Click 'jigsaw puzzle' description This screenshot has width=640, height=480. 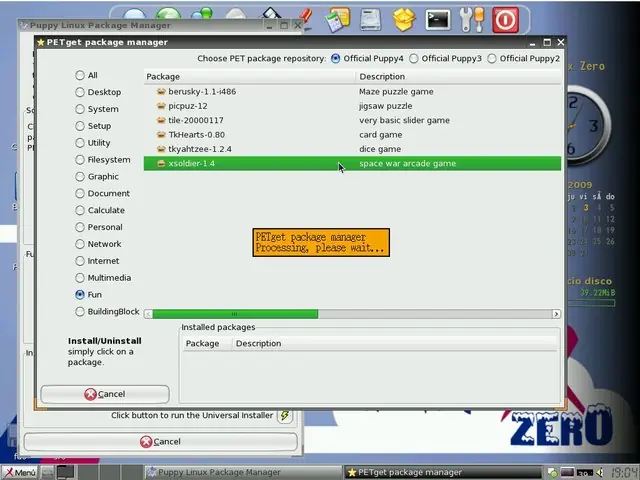pyautogui.click(x=385, y=106)
